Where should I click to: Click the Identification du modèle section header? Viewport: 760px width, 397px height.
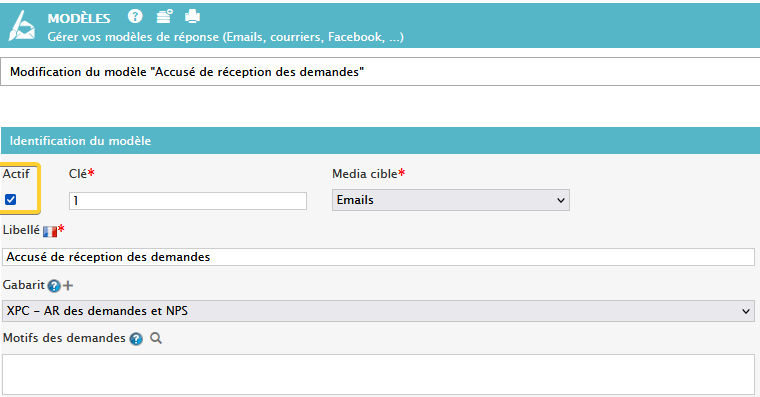pyautogui.click(x=380, y=141)
